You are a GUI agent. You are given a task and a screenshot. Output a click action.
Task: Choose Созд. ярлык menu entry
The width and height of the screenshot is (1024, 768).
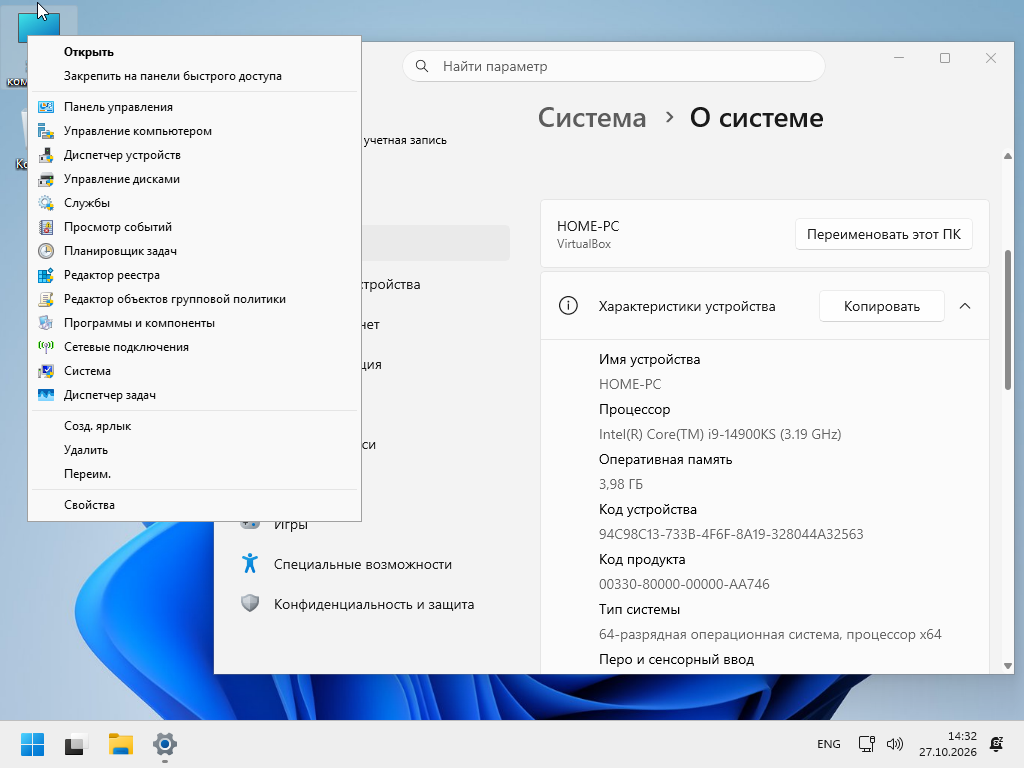97,426
